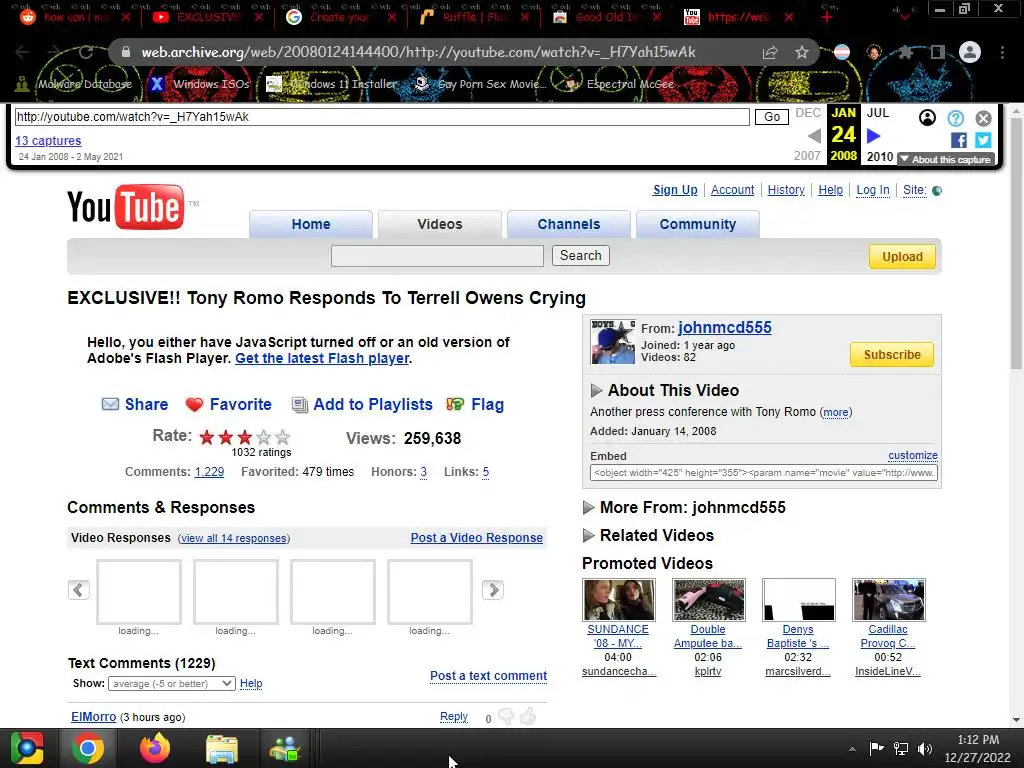
Task: Open the browser side panel icon
Action: pyautogui.click(x=938, y=52)
